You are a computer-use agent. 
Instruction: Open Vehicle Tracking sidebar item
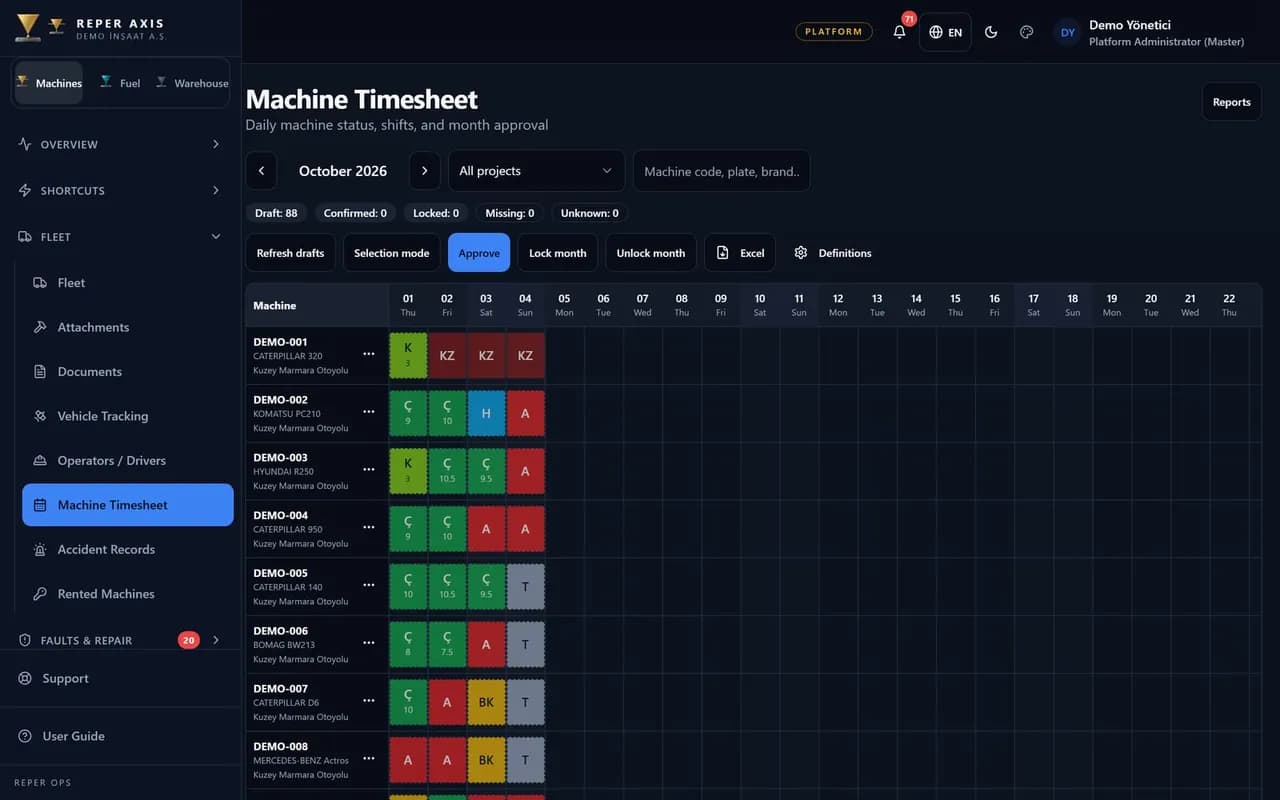128,416
